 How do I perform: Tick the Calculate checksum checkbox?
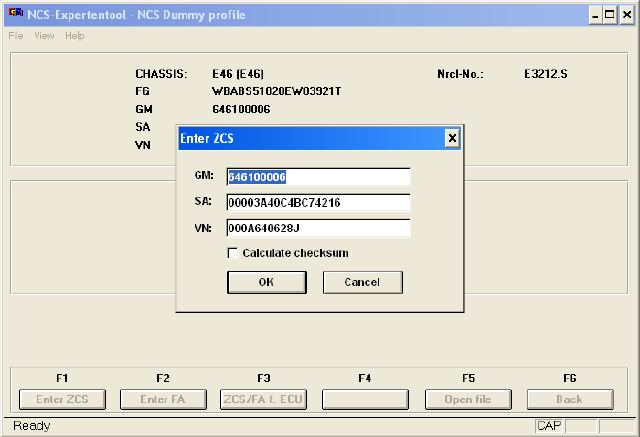coord(233,253)
